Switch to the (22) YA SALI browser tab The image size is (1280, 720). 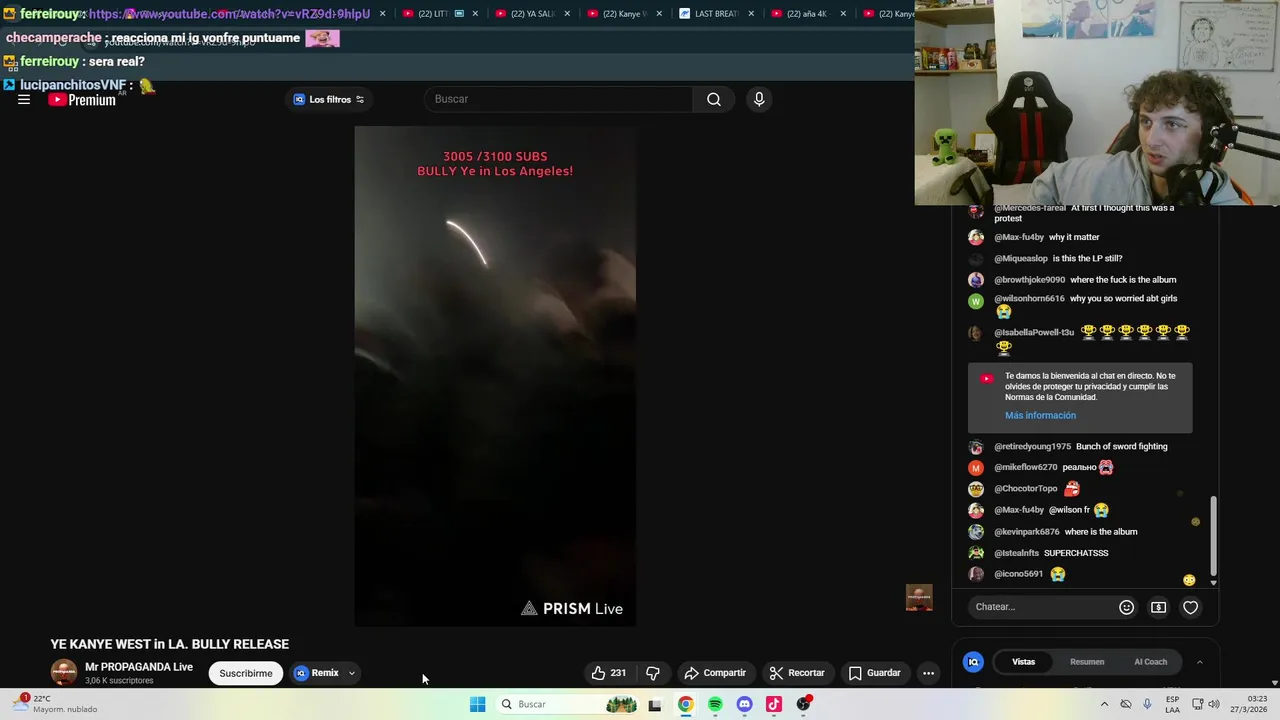[523, 14]
